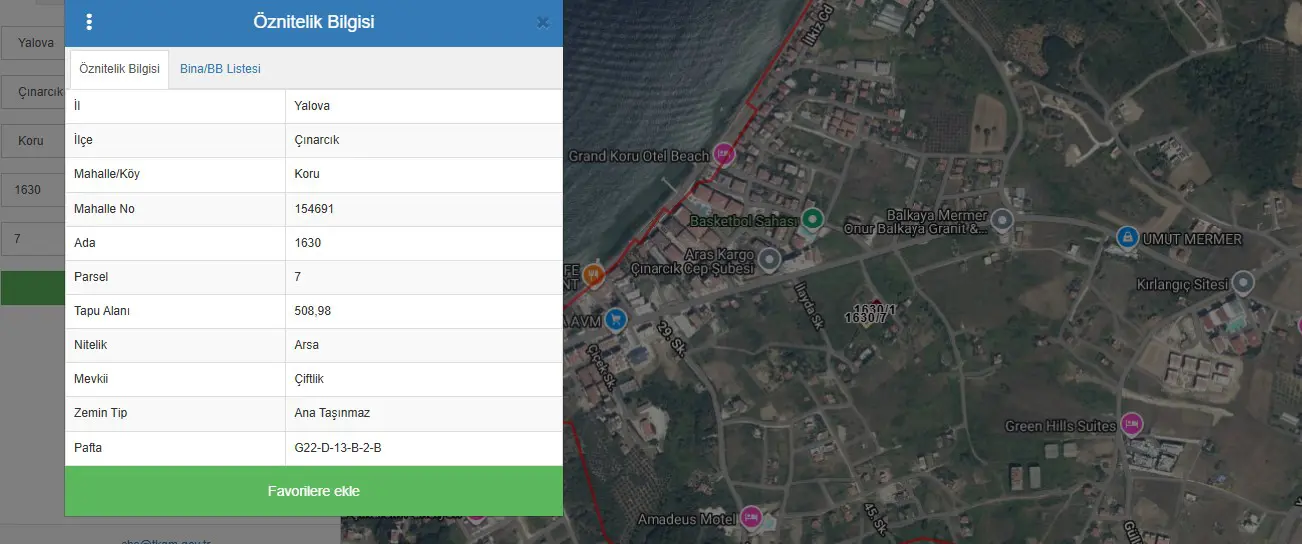Click the Aras Kargo Çınarcık marker icon
This screenshot has height=544, width=1302.
pos(768,261)
